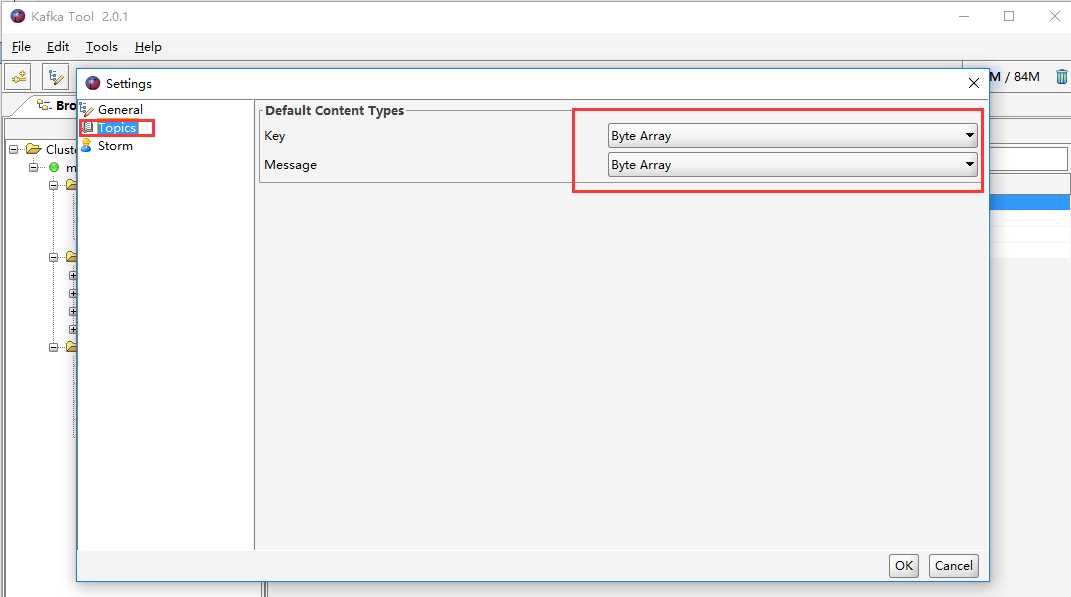Click the memory usage 84M indicator
Viewport: 1071px width, 597px height.
1014,77
